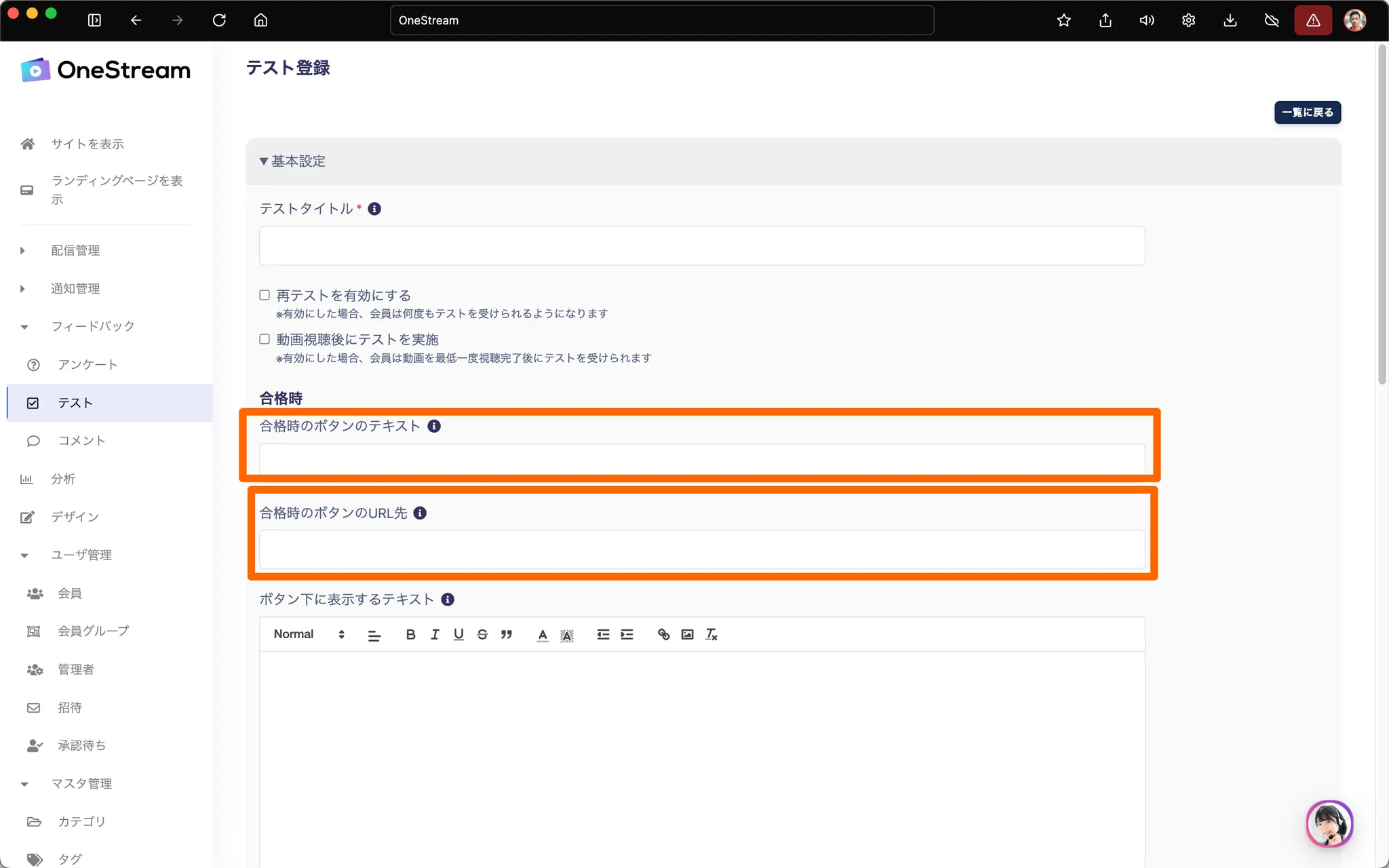Click the blockquote icon

tap(507, 634)
